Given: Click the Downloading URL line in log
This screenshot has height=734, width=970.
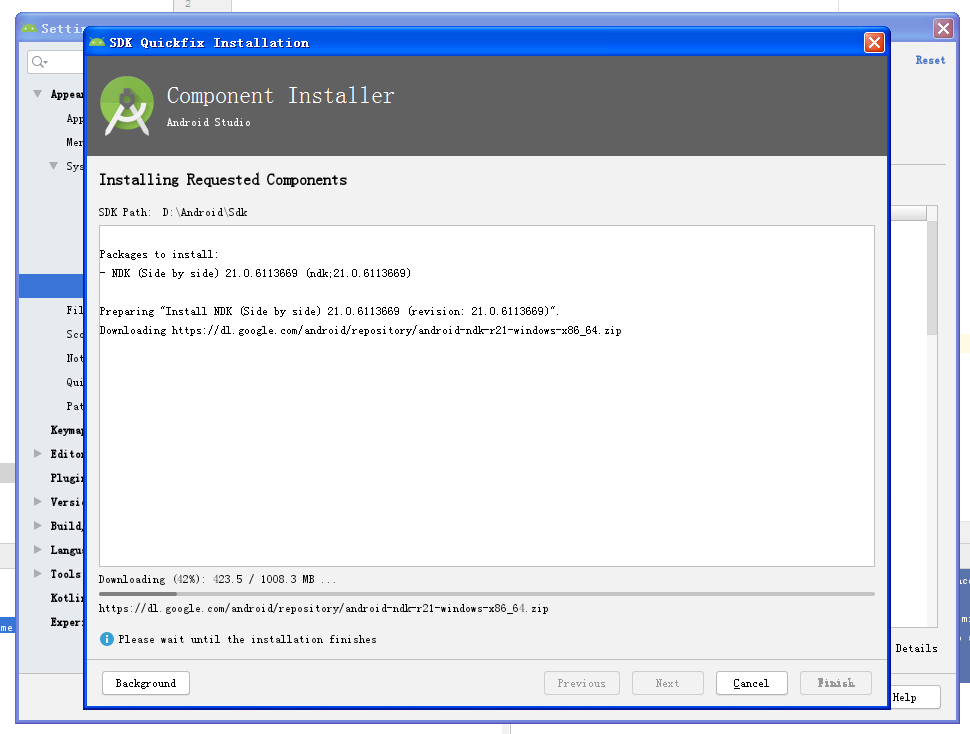Looking at the screenshot, I should 360,330.
